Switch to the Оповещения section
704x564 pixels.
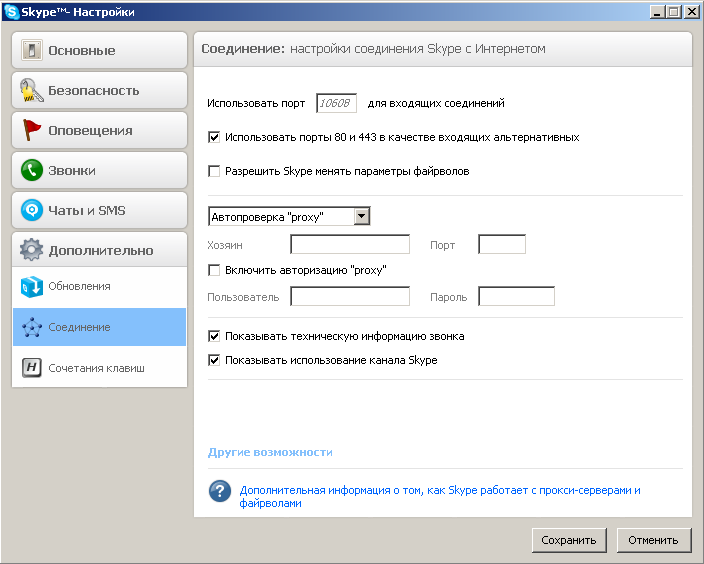(x=99, y=130)
